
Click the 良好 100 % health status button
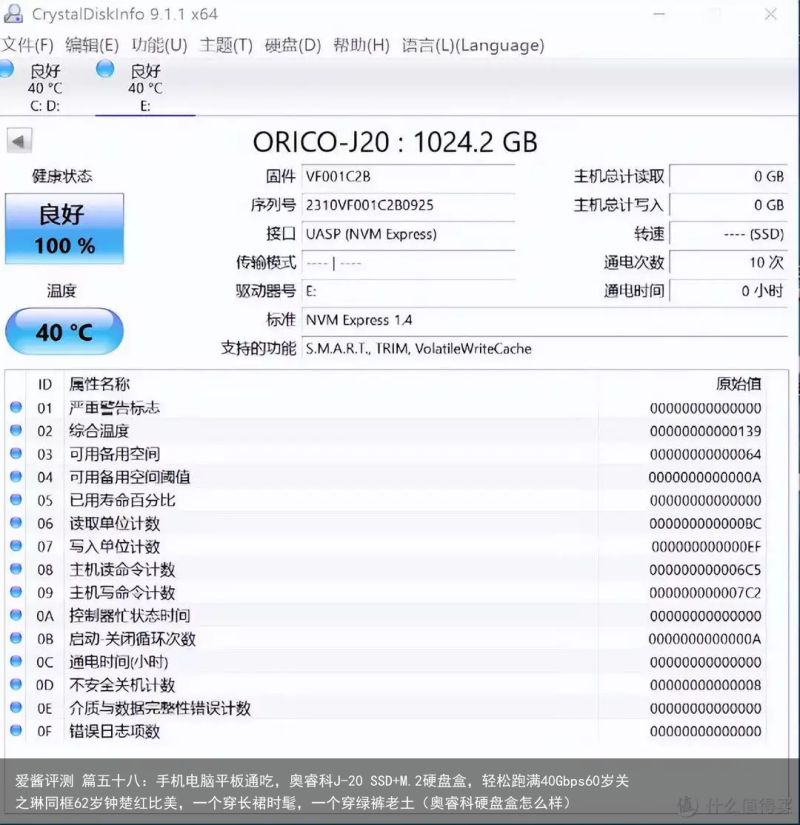[64, 229]
